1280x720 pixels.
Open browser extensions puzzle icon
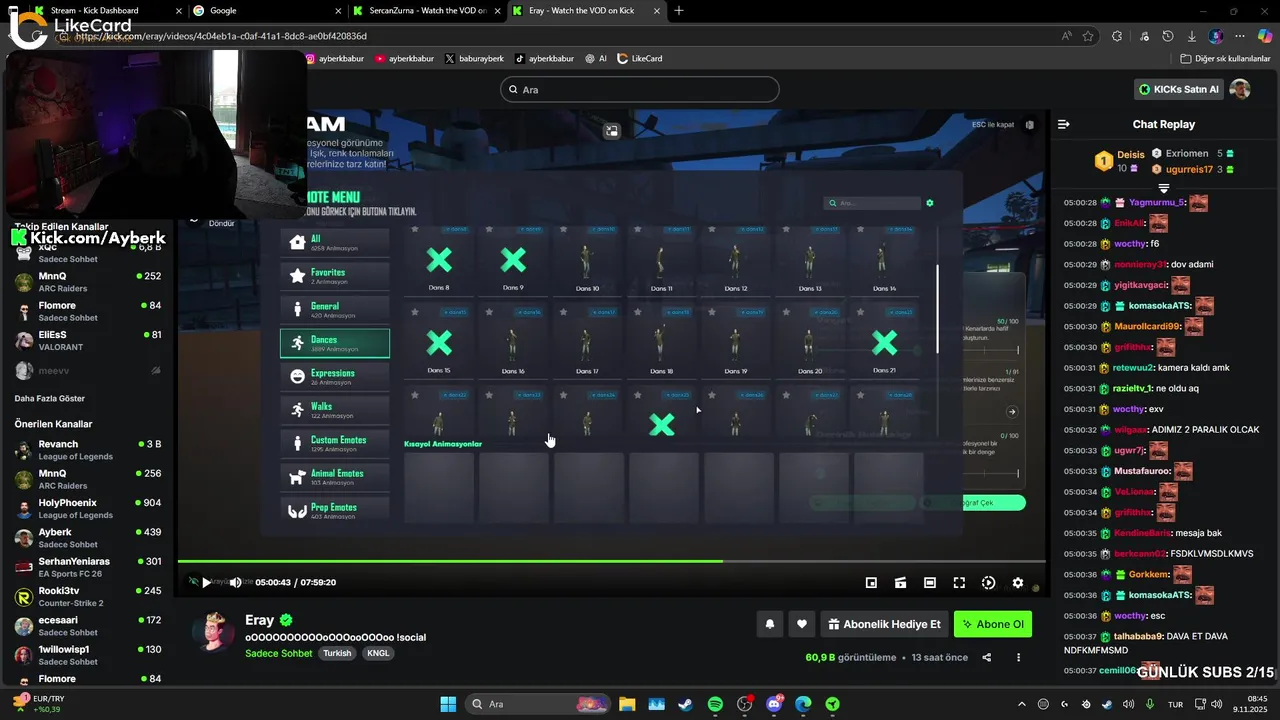(1115, 36)
